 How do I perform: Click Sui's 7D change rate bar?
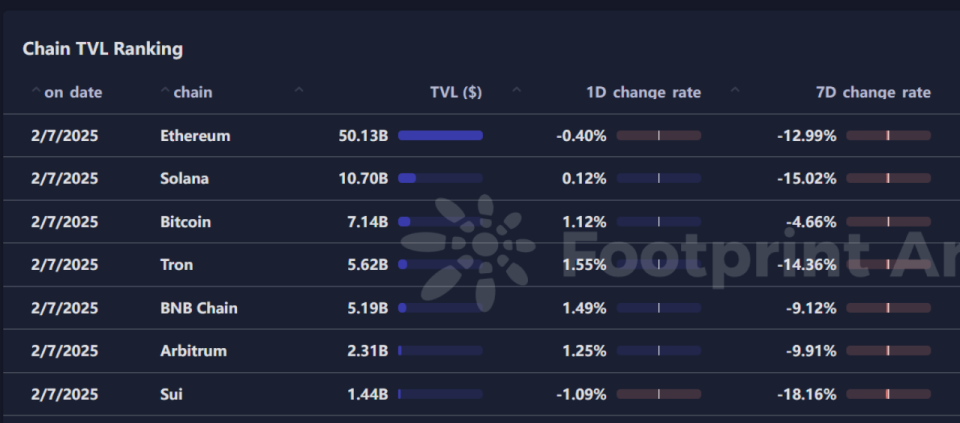coord(888,394)
